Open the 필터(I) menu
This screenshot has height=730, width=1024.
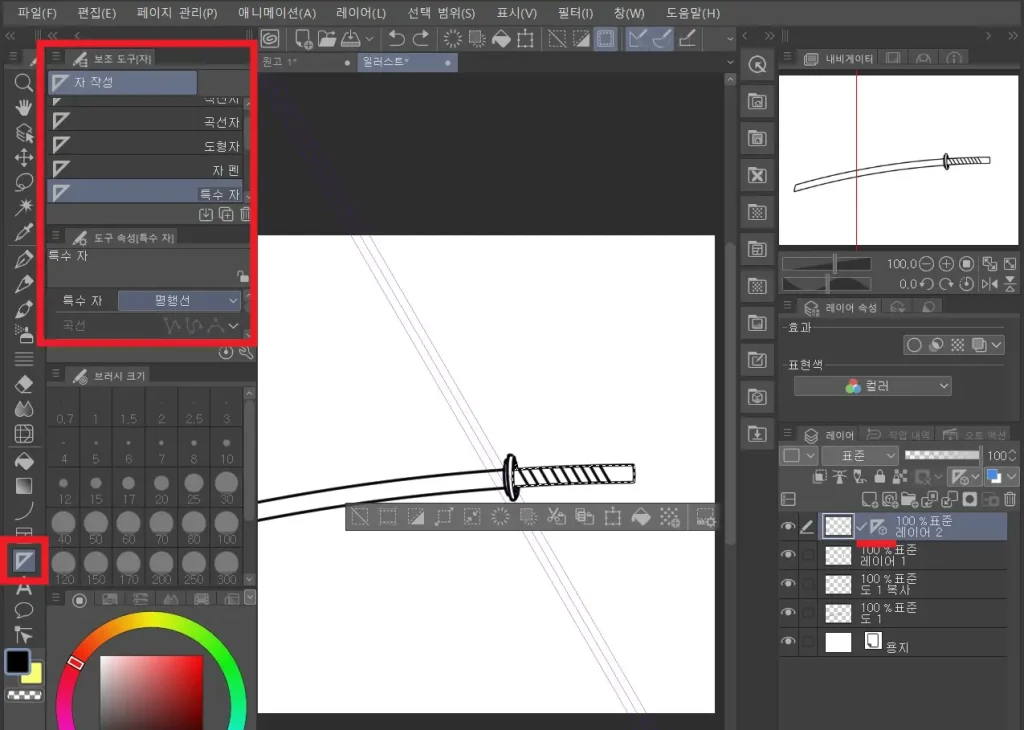[575, 13]
